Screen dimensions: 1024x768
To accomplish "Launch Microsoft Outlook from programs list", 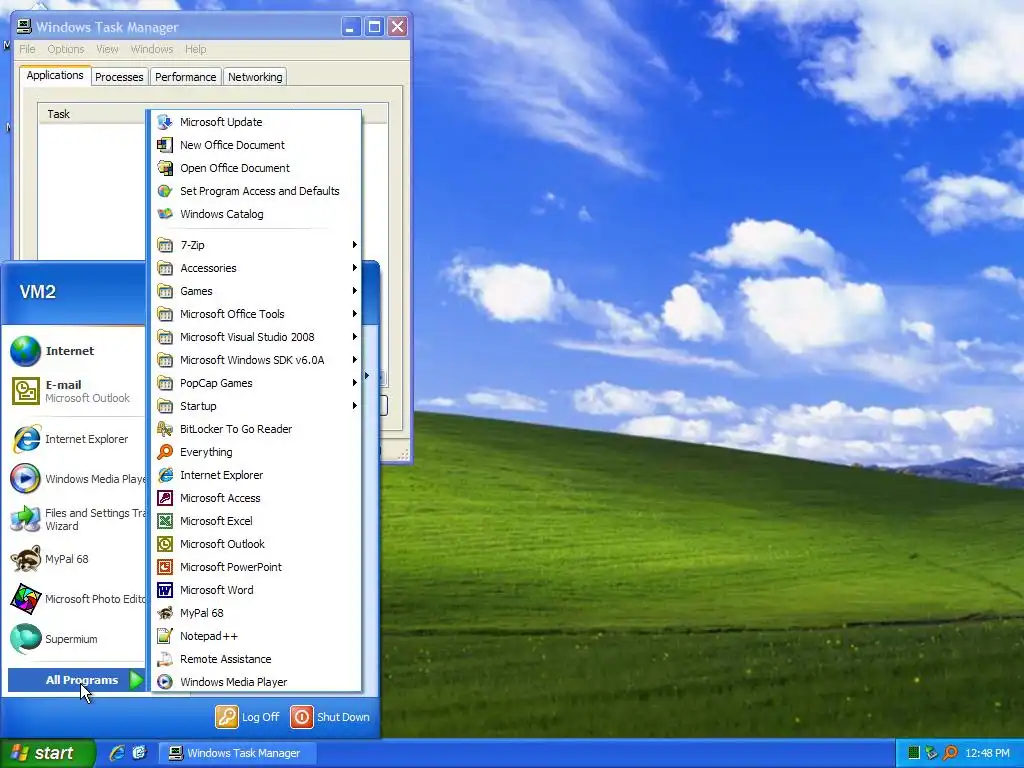I will click(256, 544).
